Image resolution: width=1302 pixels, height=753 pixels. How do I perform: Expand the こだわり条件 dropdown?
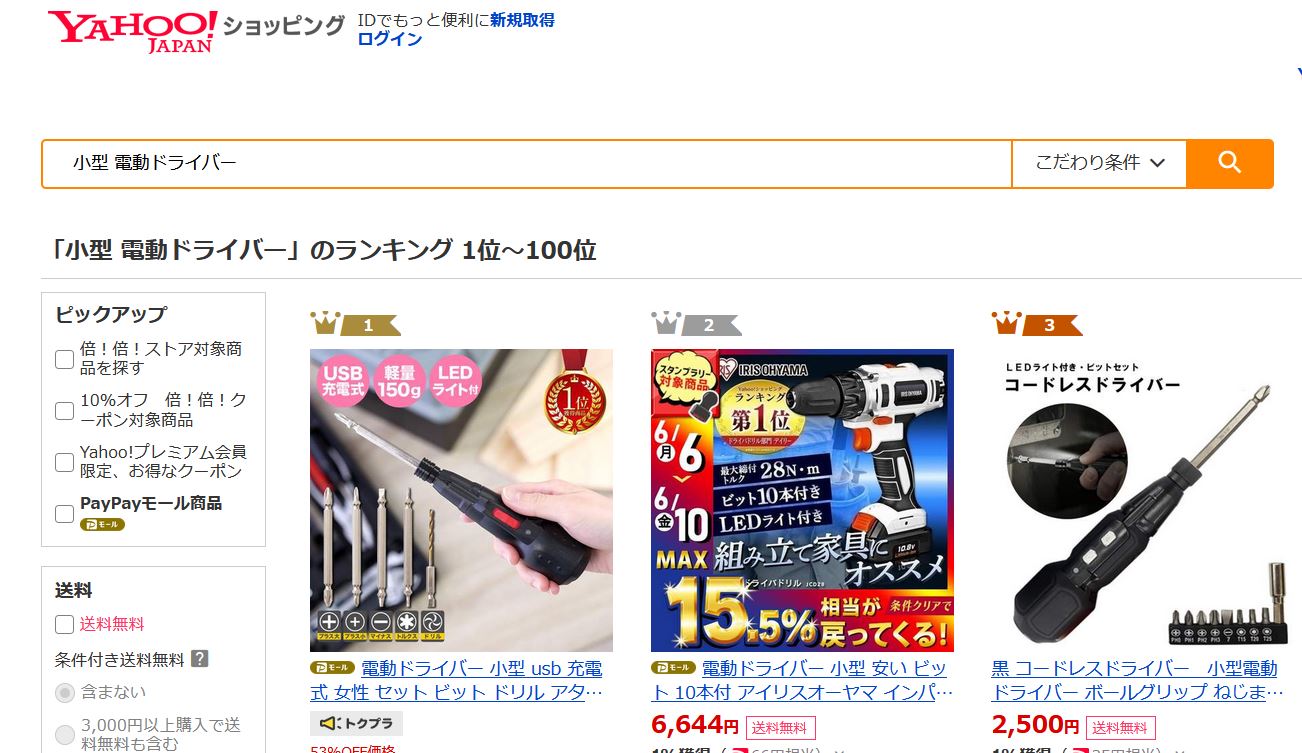[1099, 163]
